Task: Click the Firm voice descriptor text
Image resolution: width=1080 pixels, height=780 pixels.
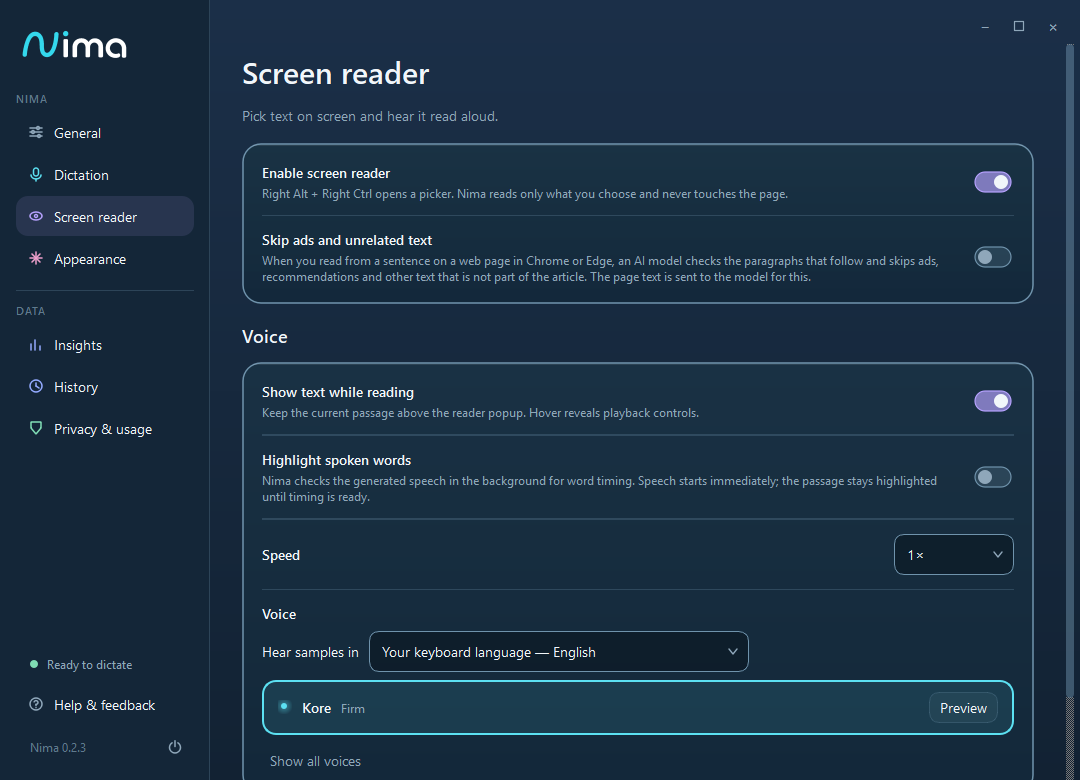Action: (353, 709)
